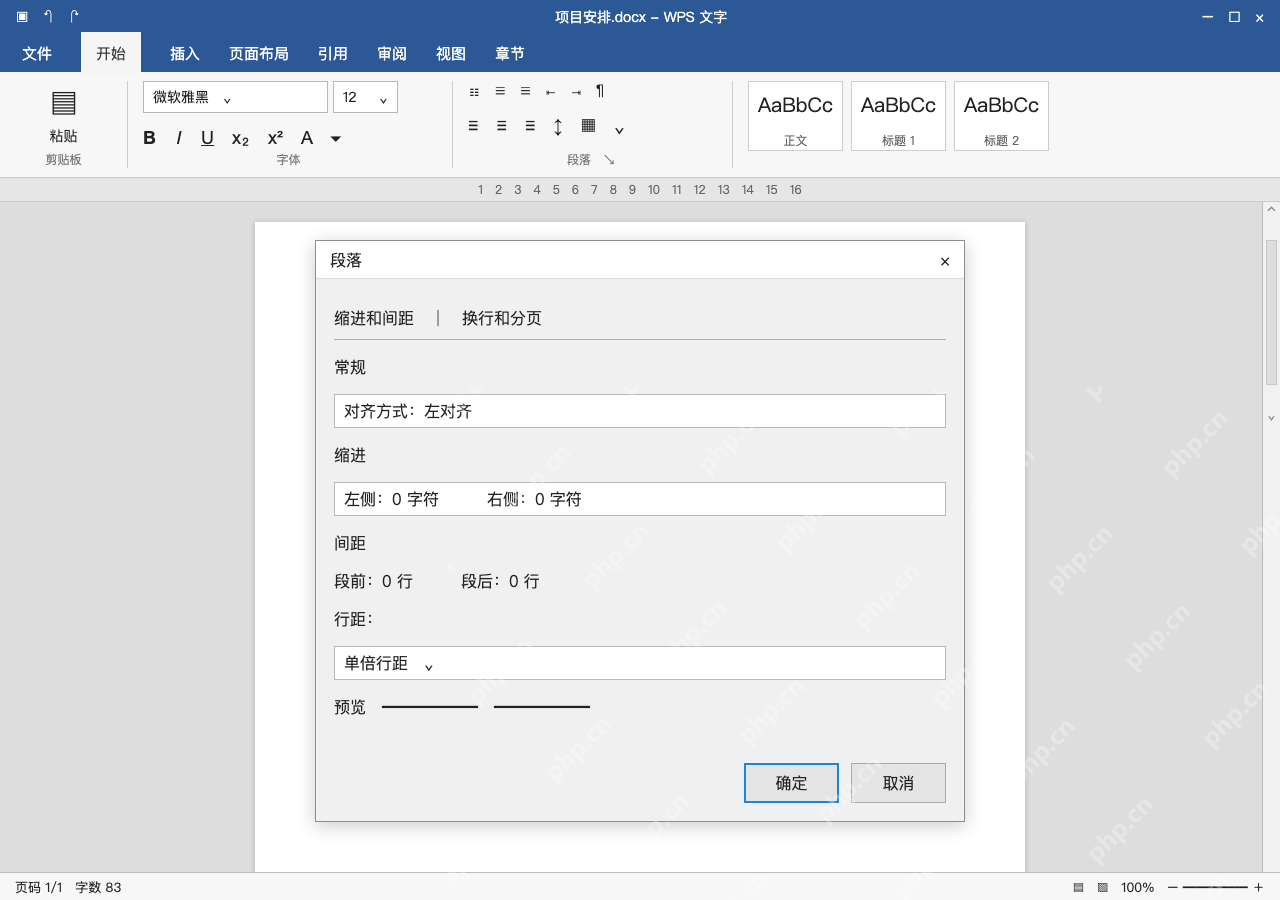The width and height of the screenshot is (1280, 900).
Task: Decrease indent with the left arrow icon
Action: pyautogui.click(x=550, y=92)
